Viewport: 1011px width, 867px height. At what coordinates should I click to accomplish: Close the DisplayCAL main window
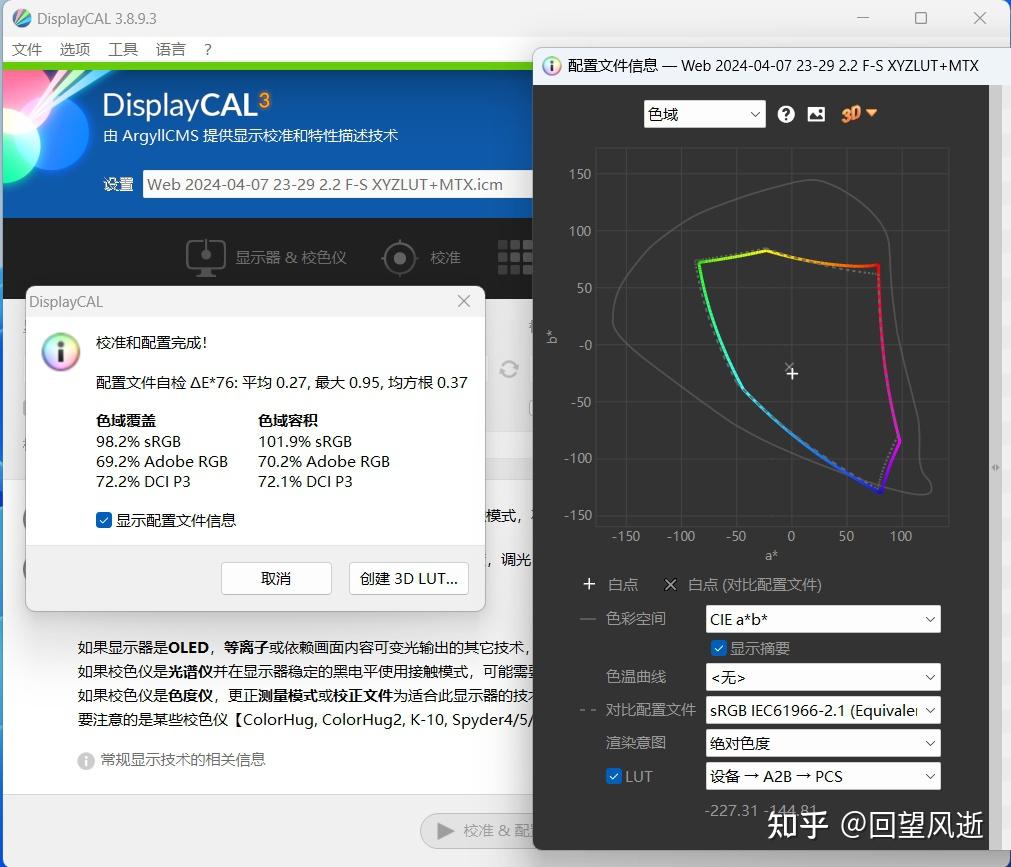(980, 18)
